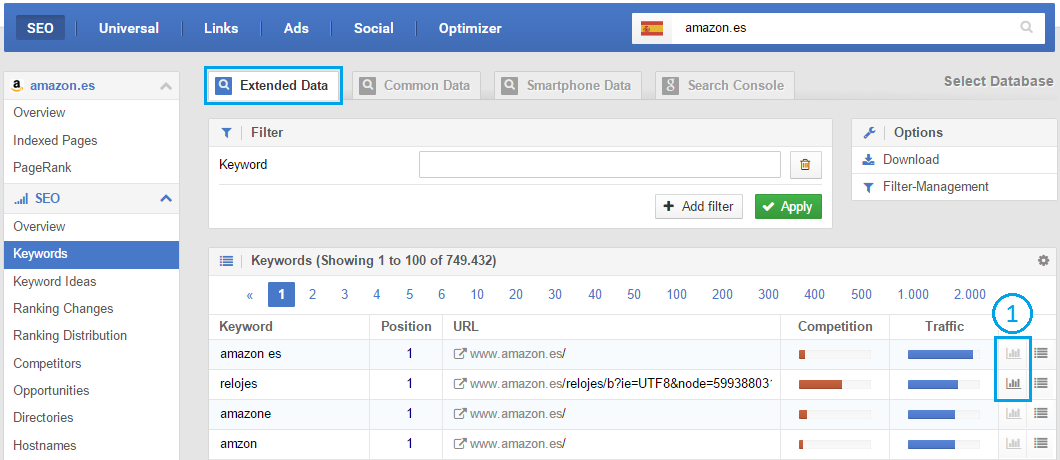This screenshot has height=460, width=1060.
Task: Show history chart icon for 'amazon es' row
Action: point(1013,353)
